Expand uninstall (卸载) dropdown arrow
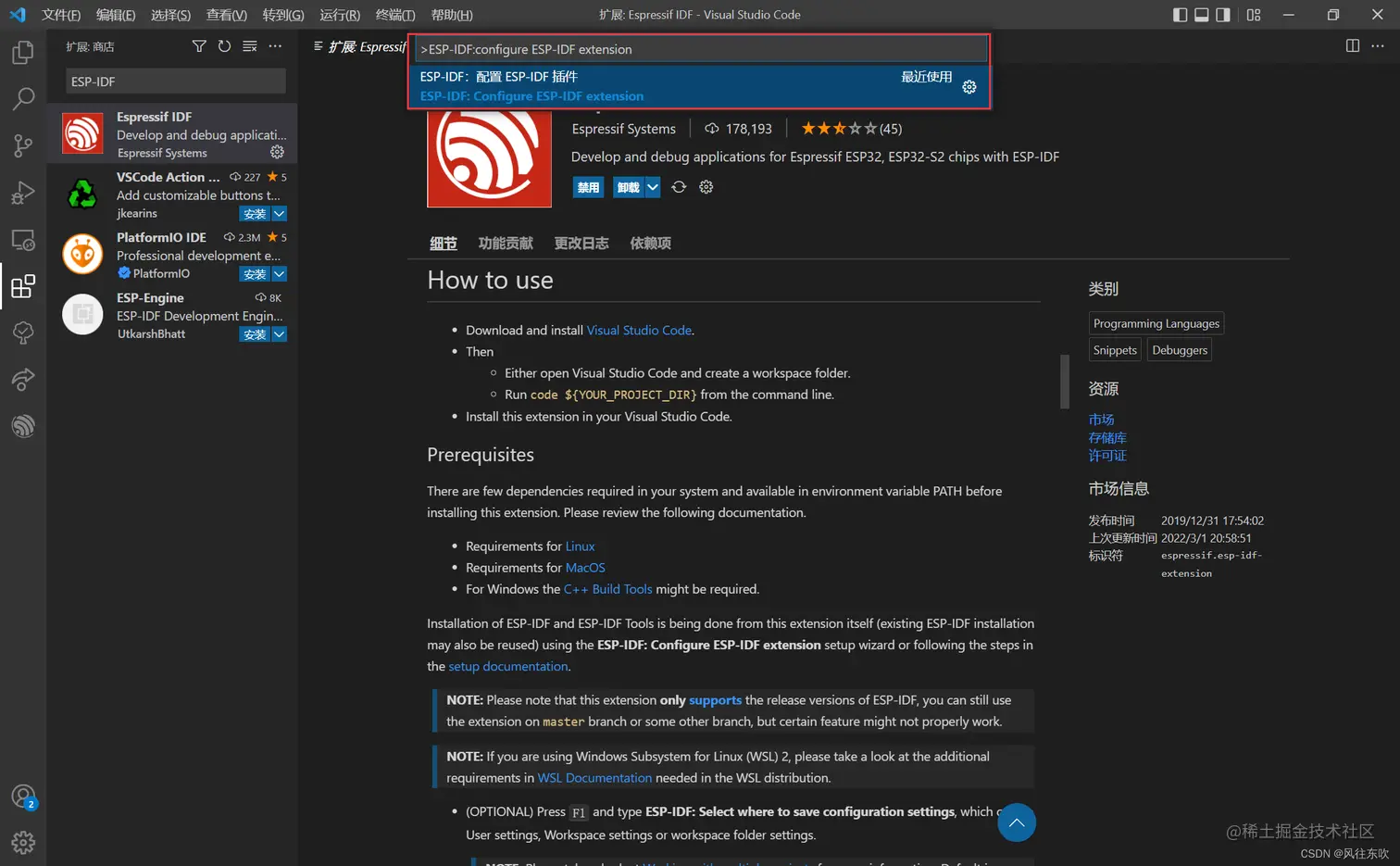1400x866 pixels. [x=653, y=187]
